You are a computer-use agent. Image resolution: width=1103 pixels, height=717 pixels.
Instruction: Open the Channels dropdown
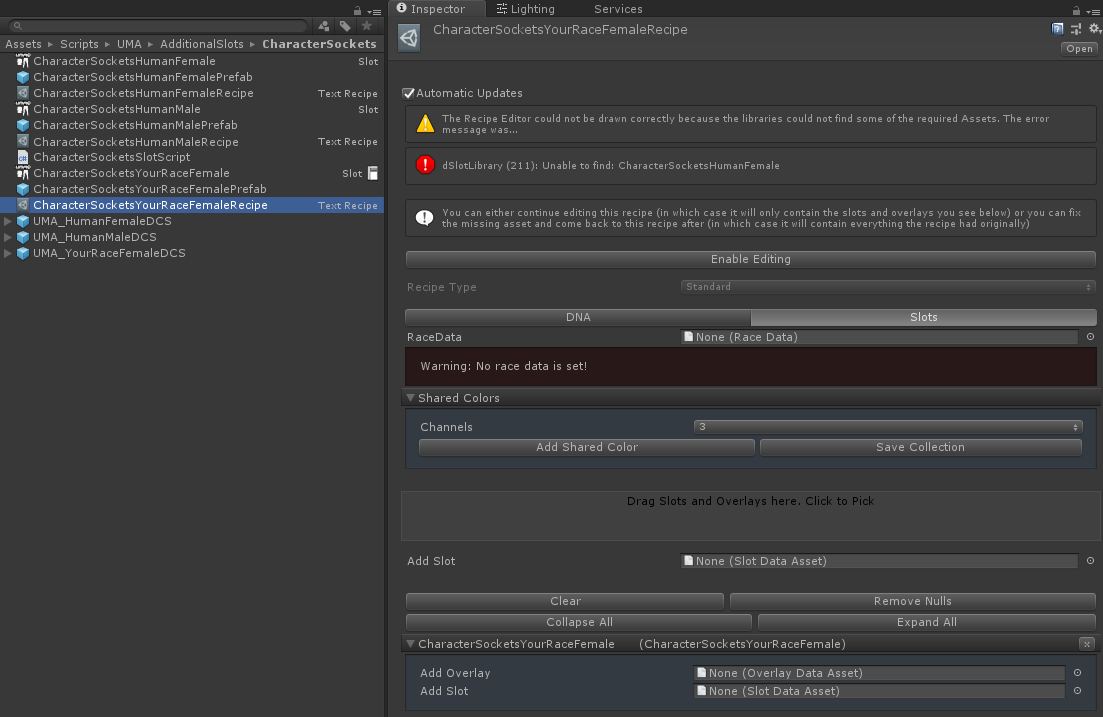(888, 427)
